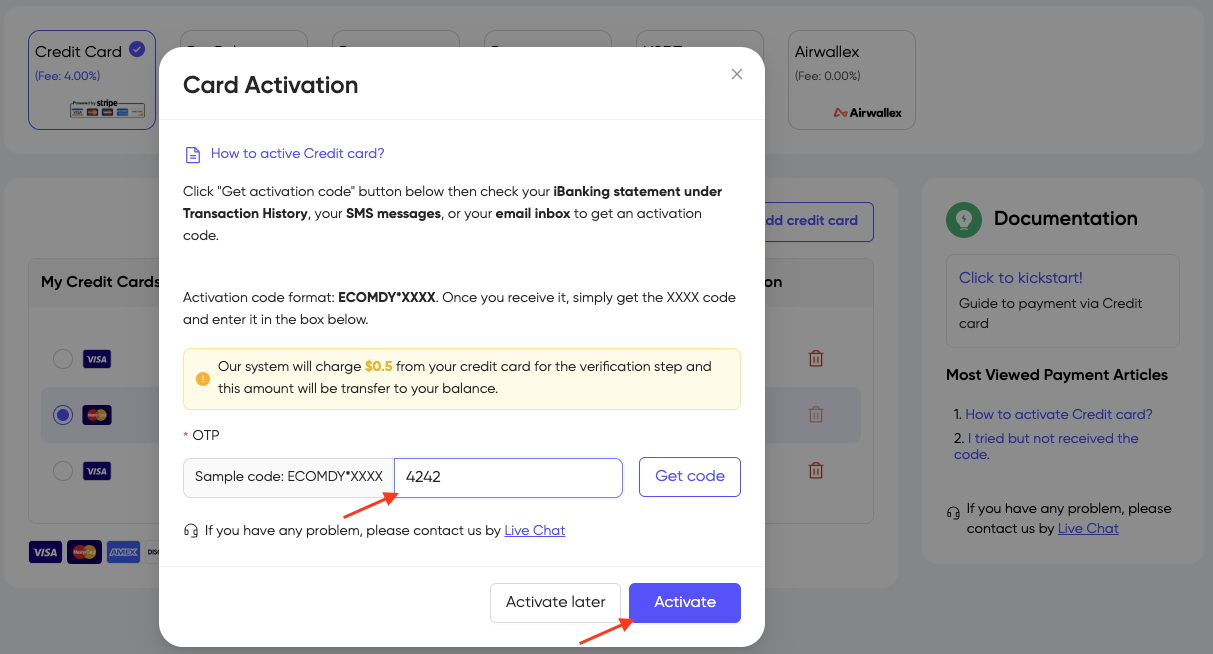Open "I tried but not received the code" article
The image size is (1213, 654).
(x=1052, y=446)
